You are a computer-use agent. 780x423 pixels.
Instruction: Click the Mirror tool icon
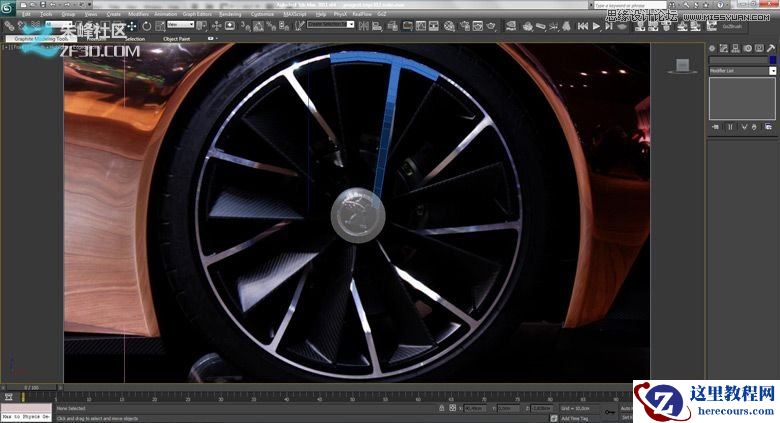coord(364,26)
